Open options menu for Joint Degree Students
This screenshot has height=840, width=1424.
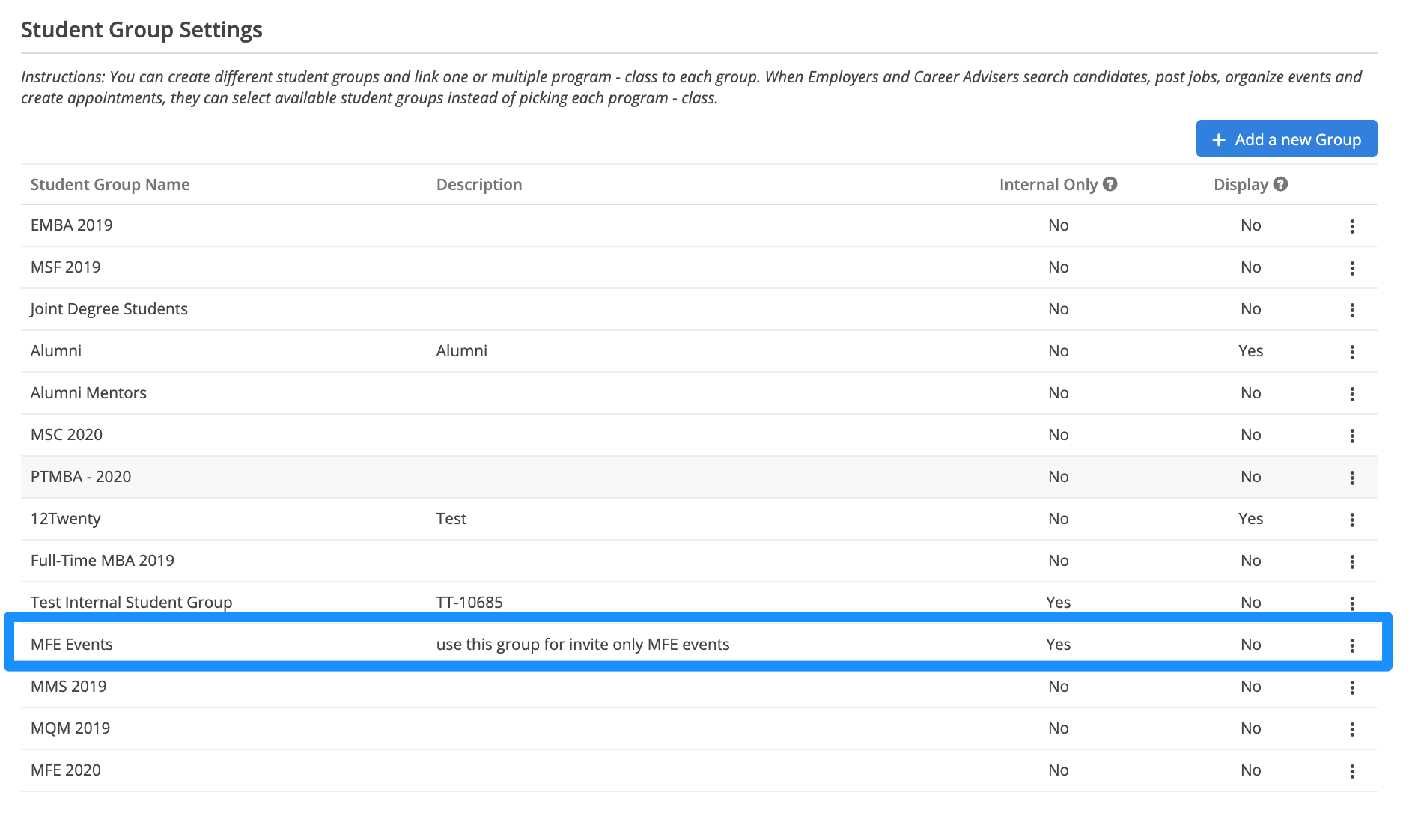pos(1352,310)
